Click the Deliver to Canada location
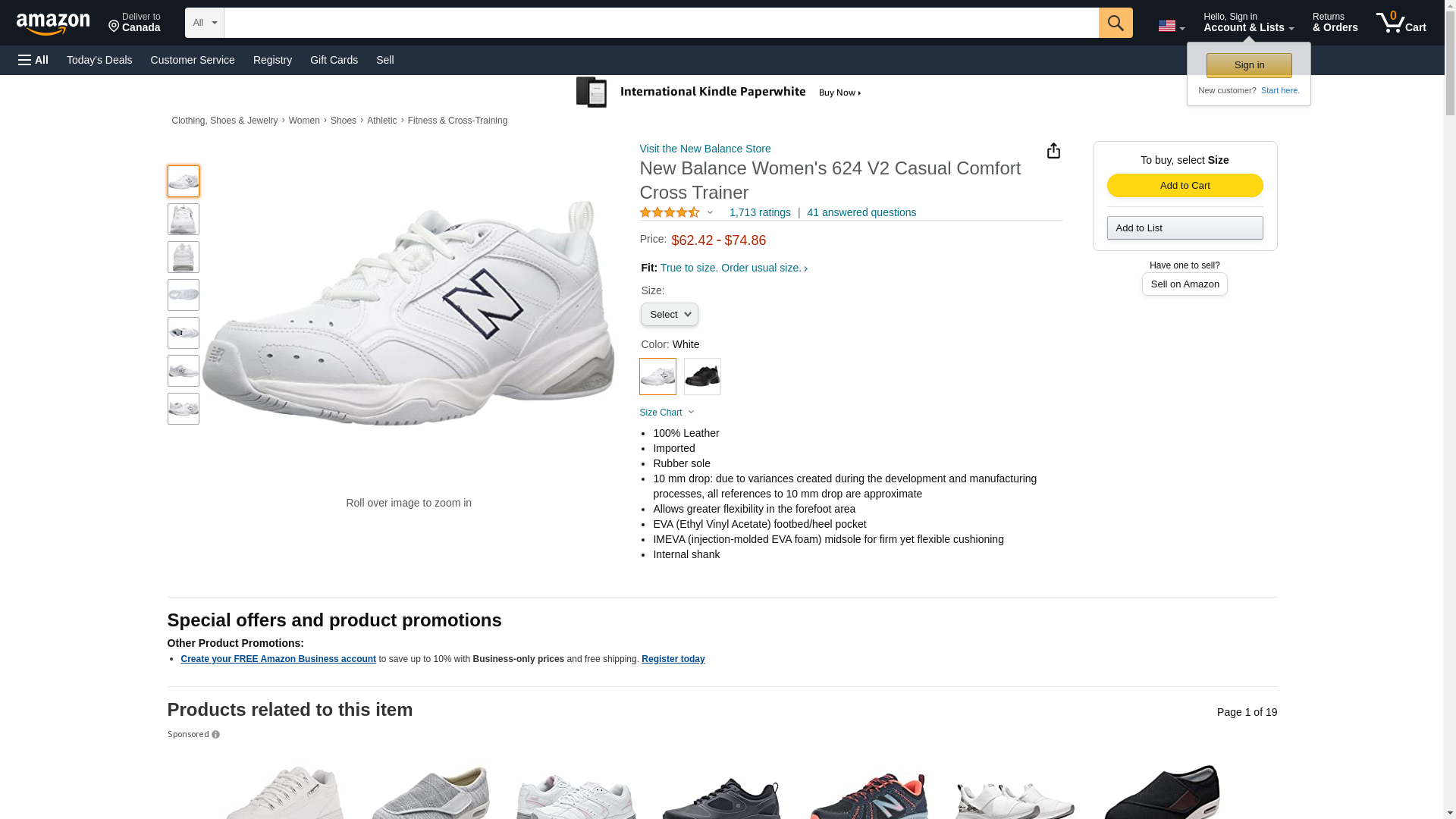The height and width of the screenshot is (819, 1456). (134, 23)
